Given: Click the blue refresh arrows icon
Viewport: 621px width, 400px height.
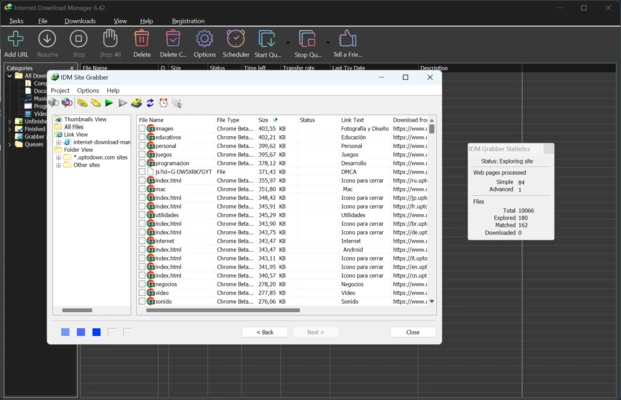Looking at the screenshot, I should point(150,103).
